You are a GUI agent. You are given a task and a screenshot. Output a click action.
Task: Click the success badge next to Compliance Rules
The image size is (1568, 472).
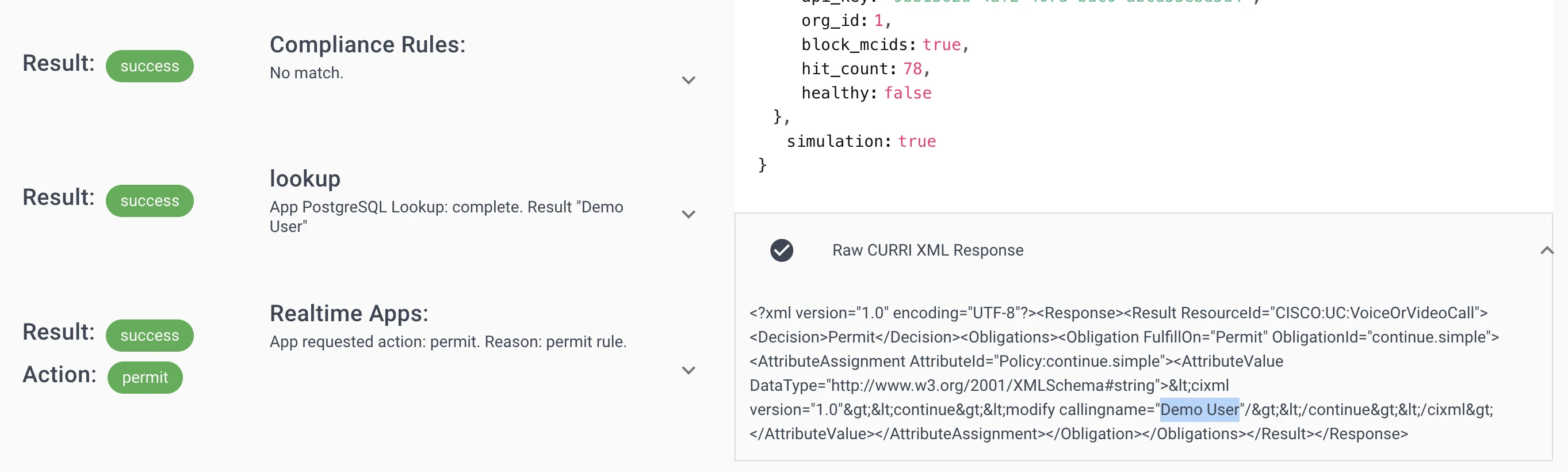pyautogui.click(x=150, y=66)
